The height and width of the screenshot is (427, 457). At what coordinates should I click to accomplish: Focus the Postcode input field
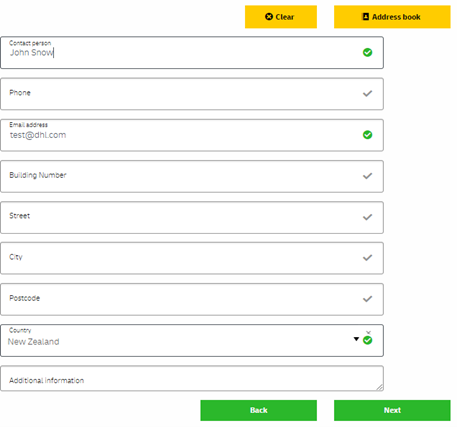coord(192,299)
